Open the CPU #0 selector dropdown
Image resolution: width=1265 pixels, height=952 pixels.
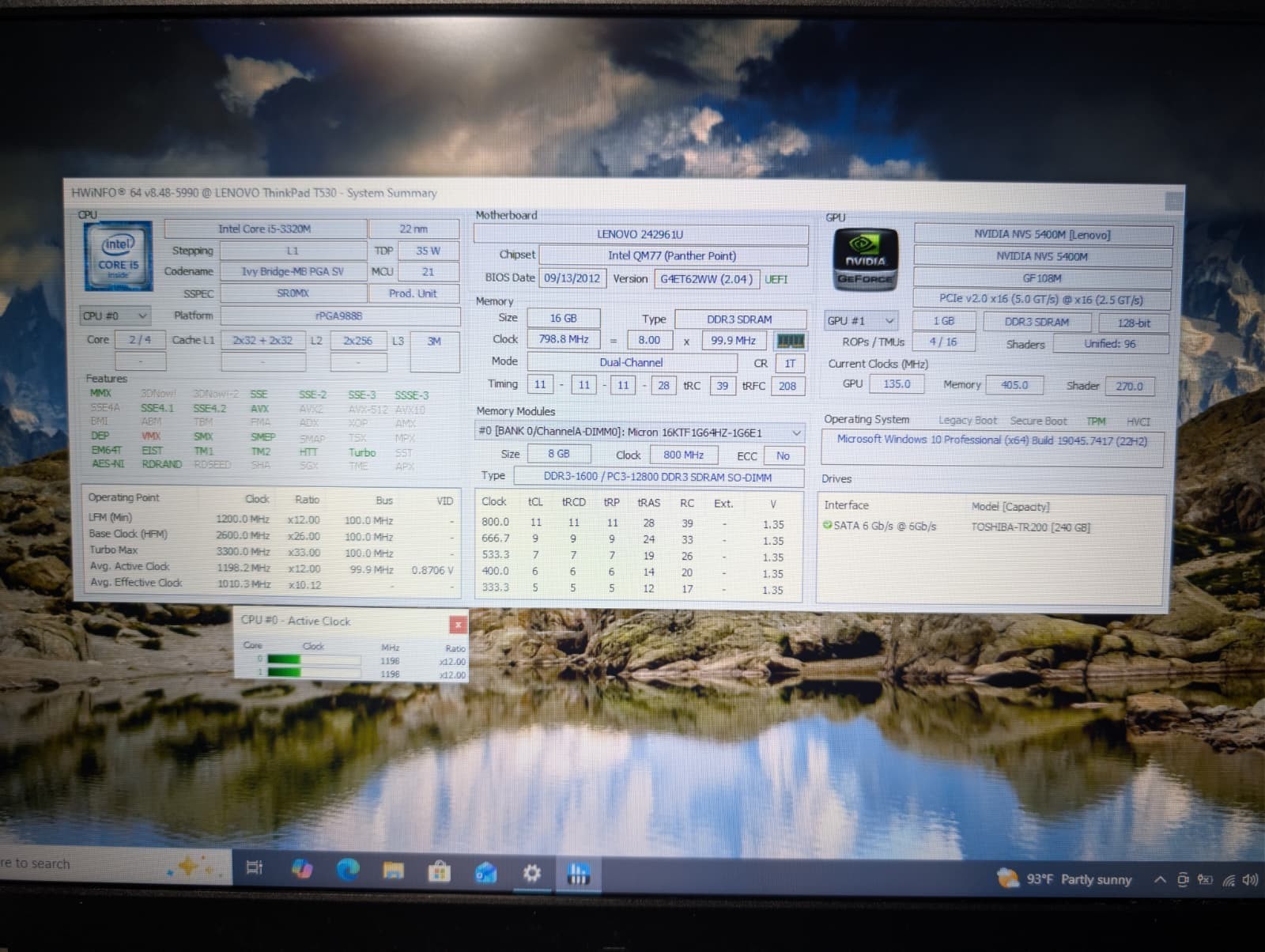click(115, 315)
